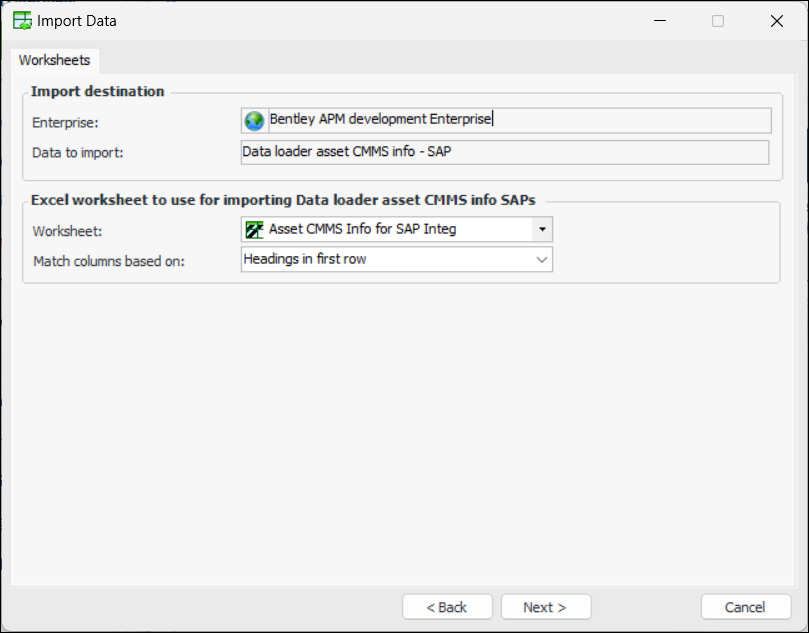809x633 pixels.
Task: Click the Import Data title text
Action: pos(77,20)
